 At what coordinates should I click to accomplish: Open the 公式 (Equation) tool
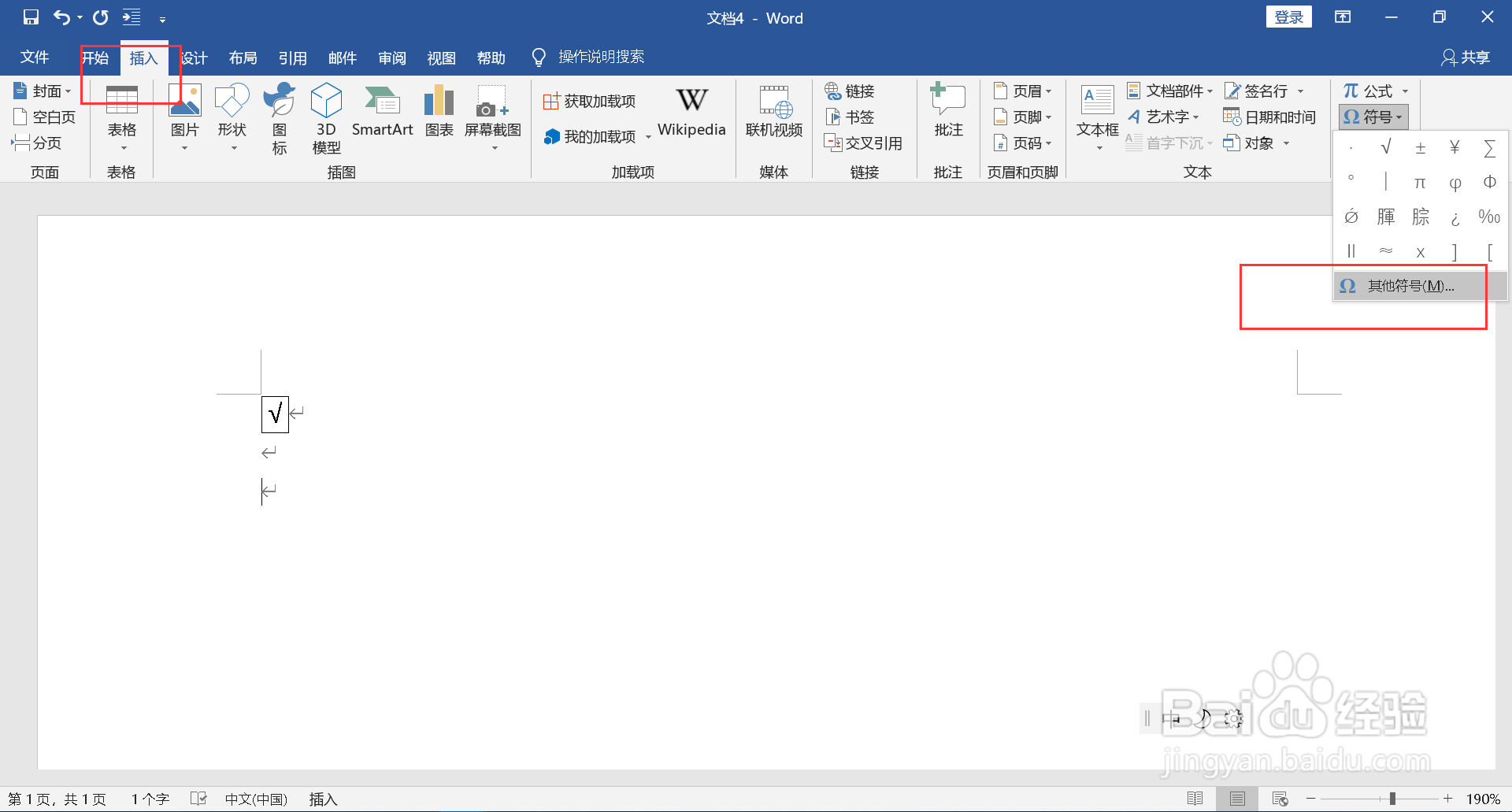click(1370, 91)
